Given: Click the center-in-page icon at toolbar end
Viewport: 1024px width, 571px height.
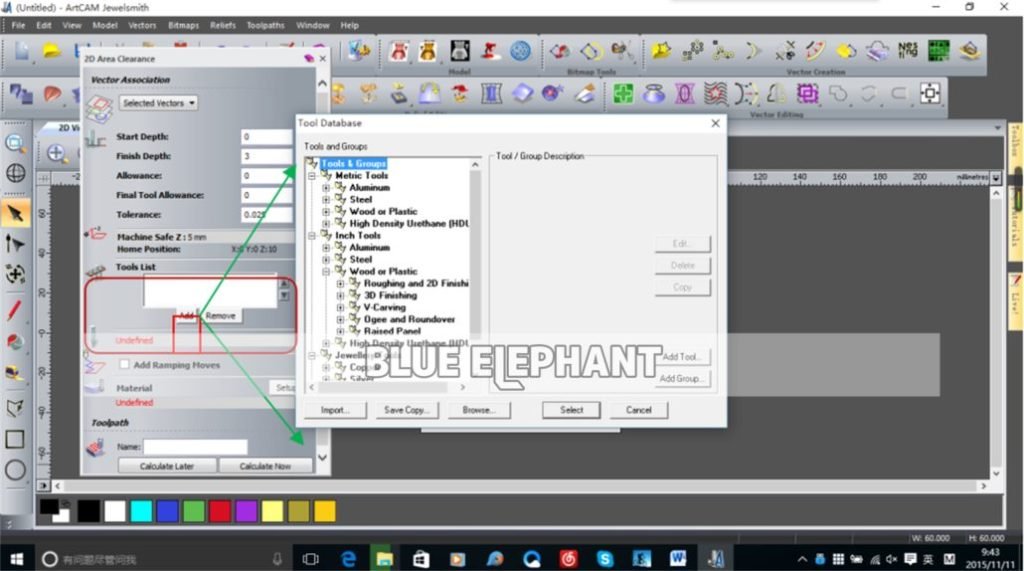Looking at the screenshot, I should coord(931,94).
